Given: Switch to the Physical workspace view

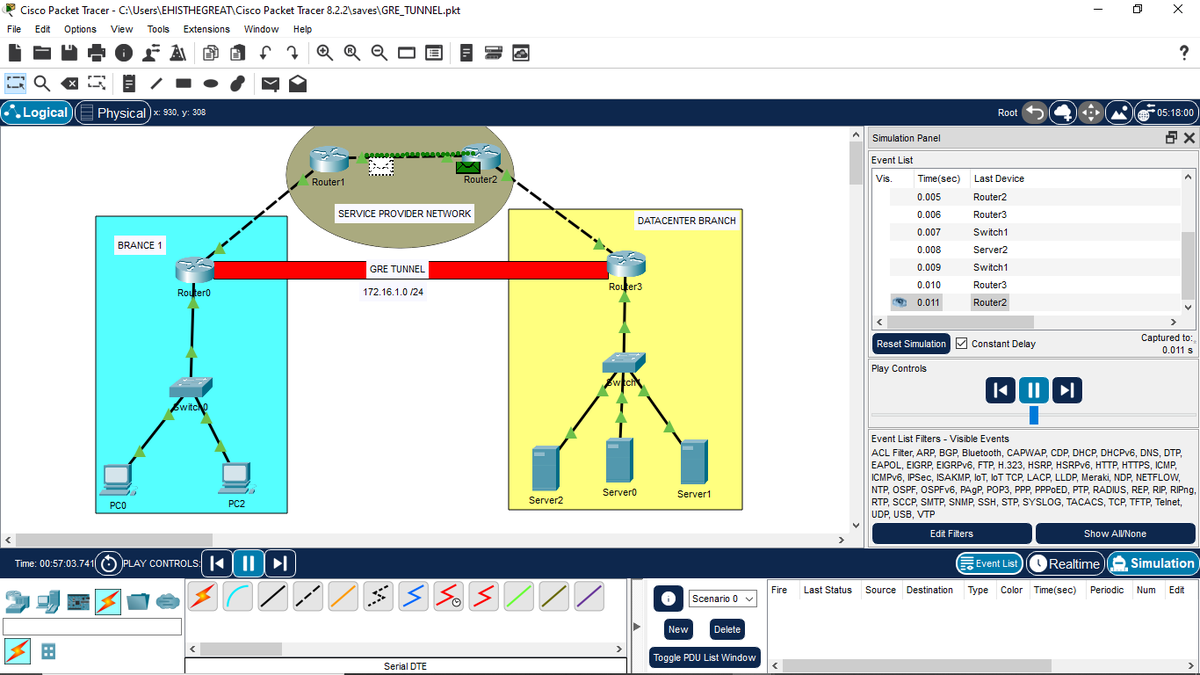Looking at the screenshot, I should point(112,113).
